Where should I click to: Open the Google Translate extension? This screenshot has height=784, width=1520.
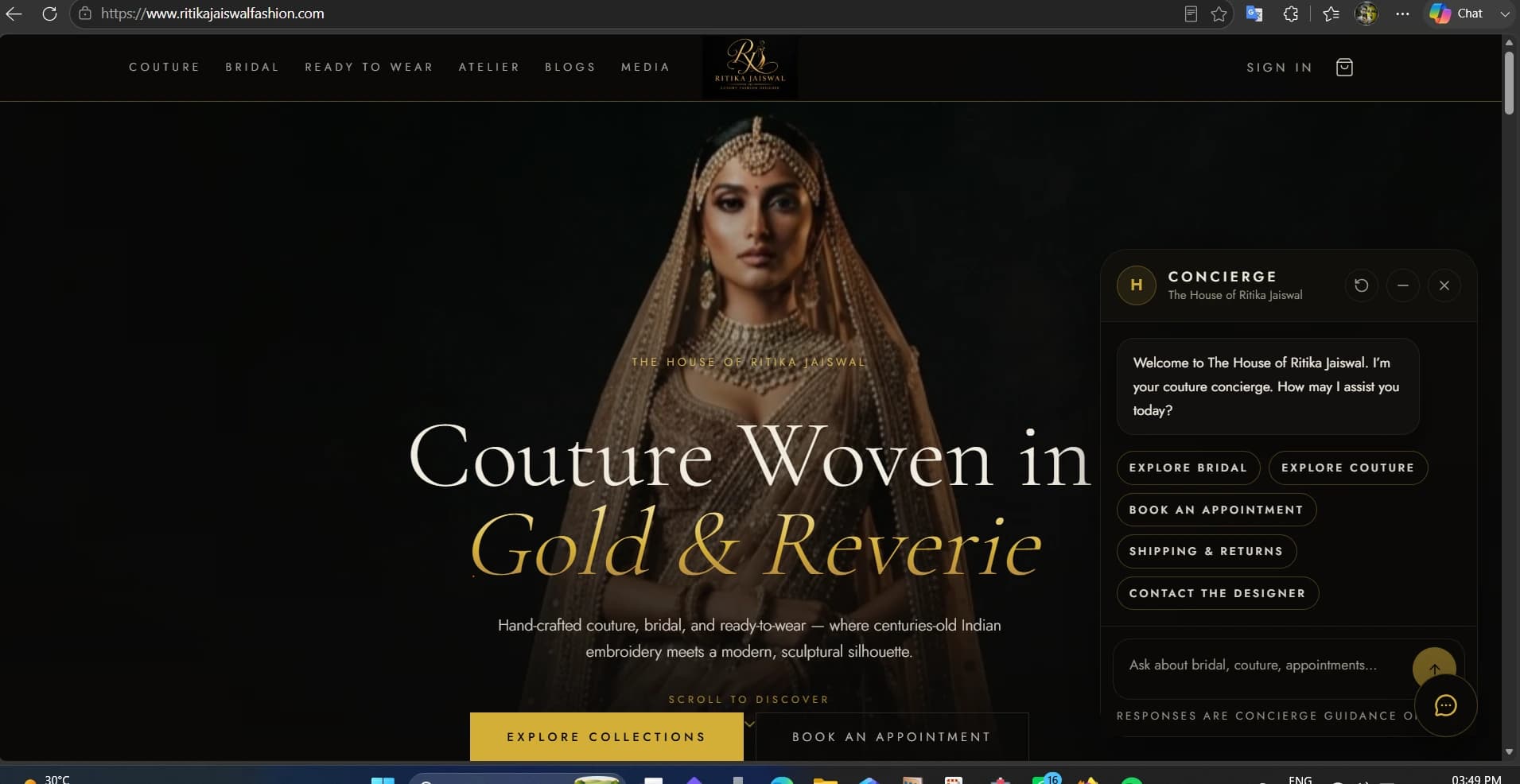[1254, 14]
